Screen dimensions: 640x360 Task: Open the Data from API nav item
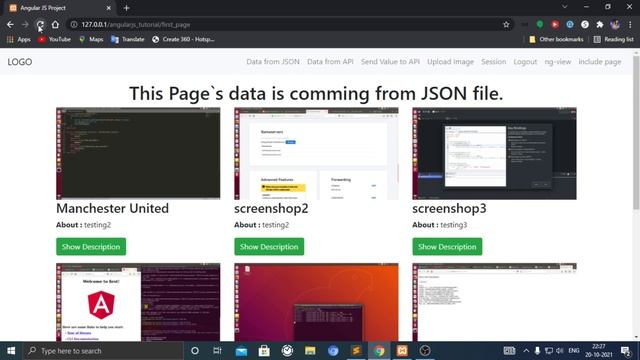[330, 62]
